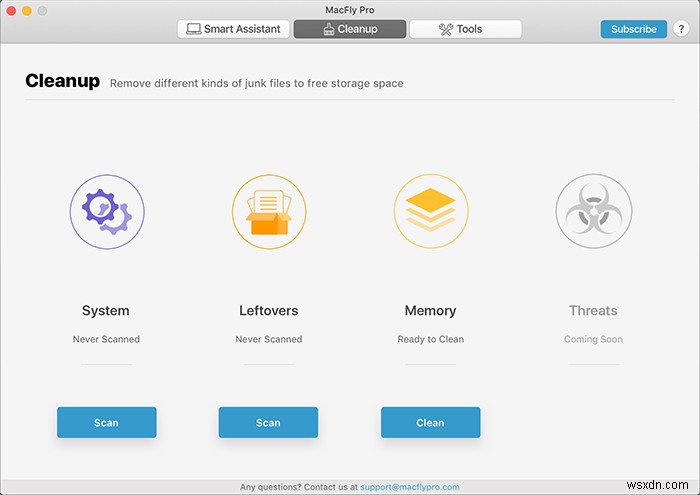Close the MacFly Pro window
Viewport: 700px width, 495px height.
tap(11, 11)
